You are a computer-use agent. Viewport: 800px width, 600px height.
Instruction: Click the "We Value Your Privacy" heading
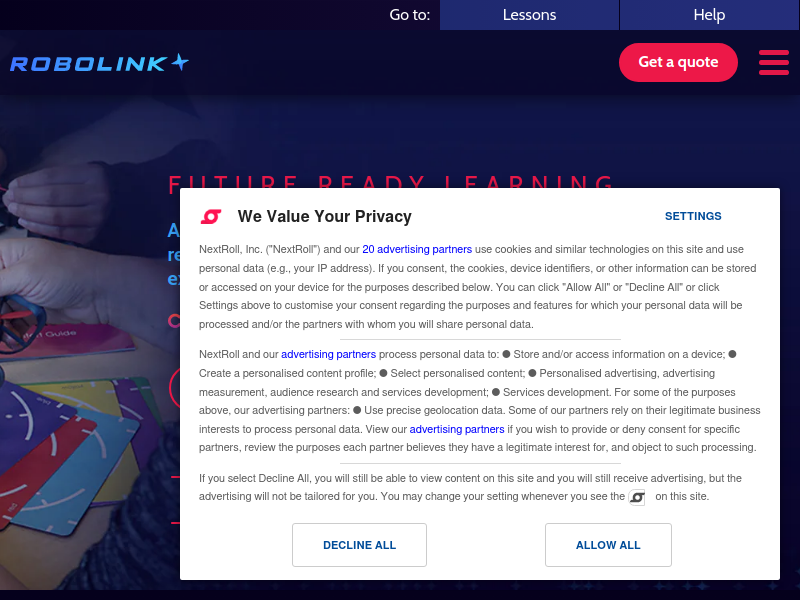click(x=324, y=216)
